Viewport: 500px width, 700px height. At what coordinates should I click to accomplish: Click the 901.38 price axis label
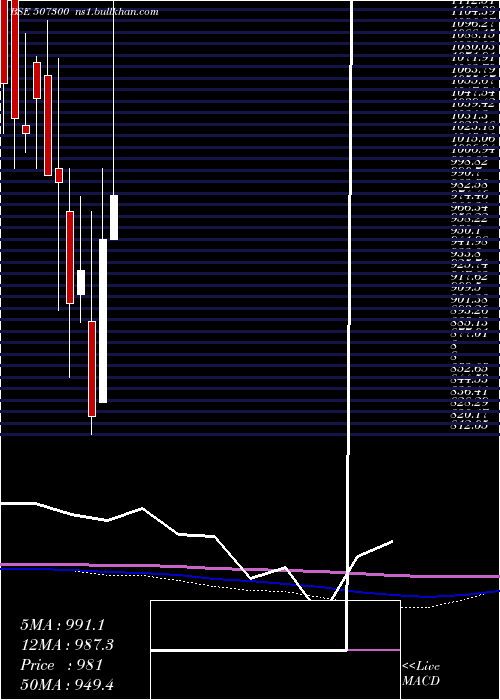tap(470, 300)
